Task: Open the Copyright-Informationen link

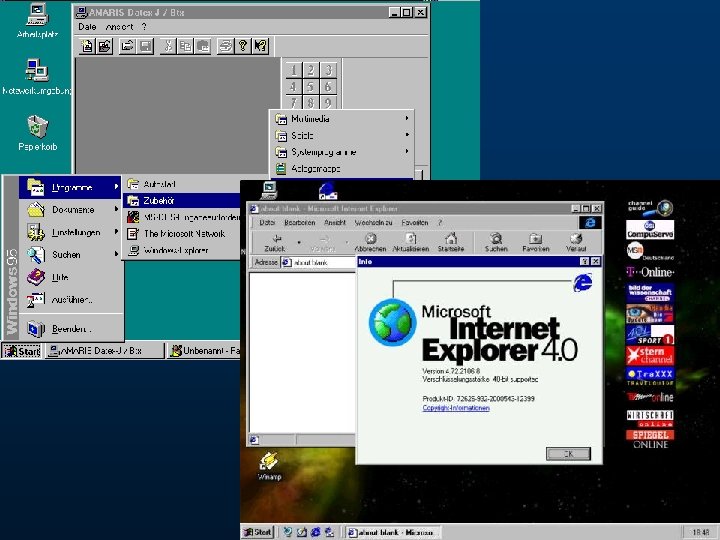Action: (x=456, y=408)
